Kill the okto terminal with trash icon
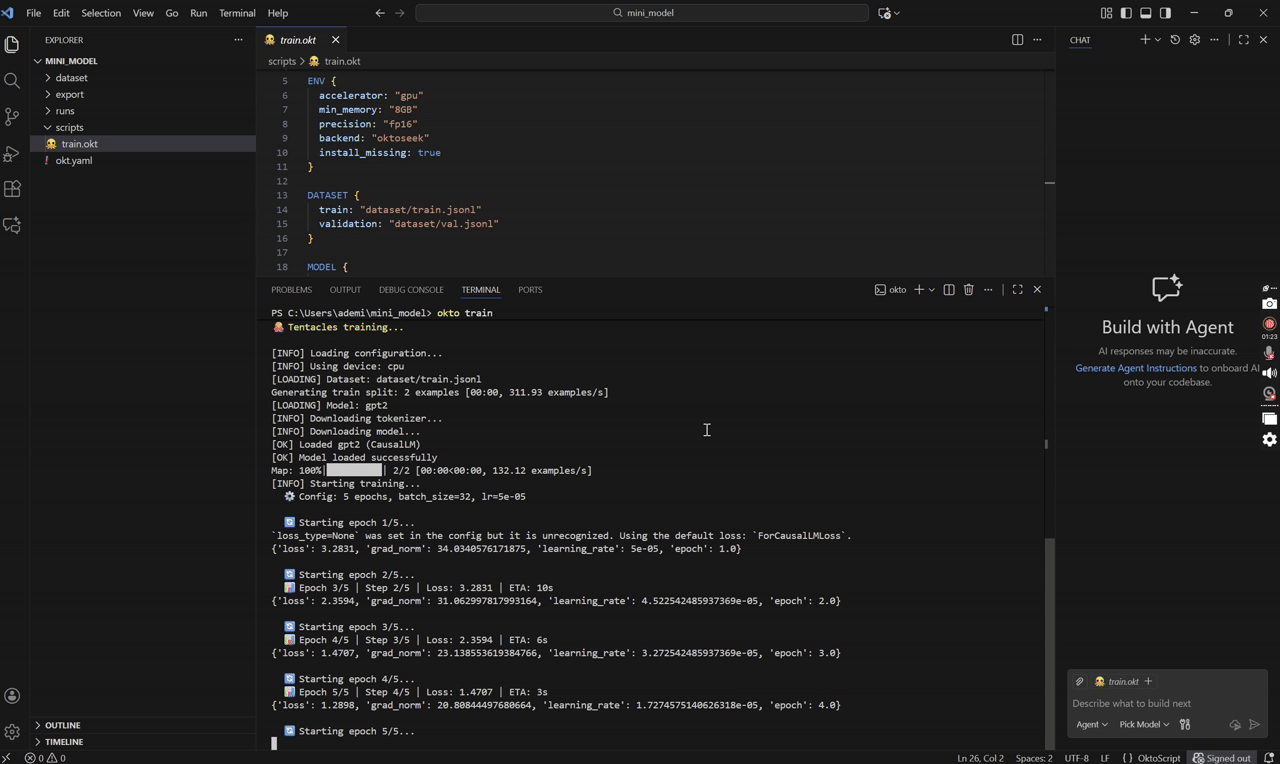Viewport: 1280px width, 764px height. (968, 290)
